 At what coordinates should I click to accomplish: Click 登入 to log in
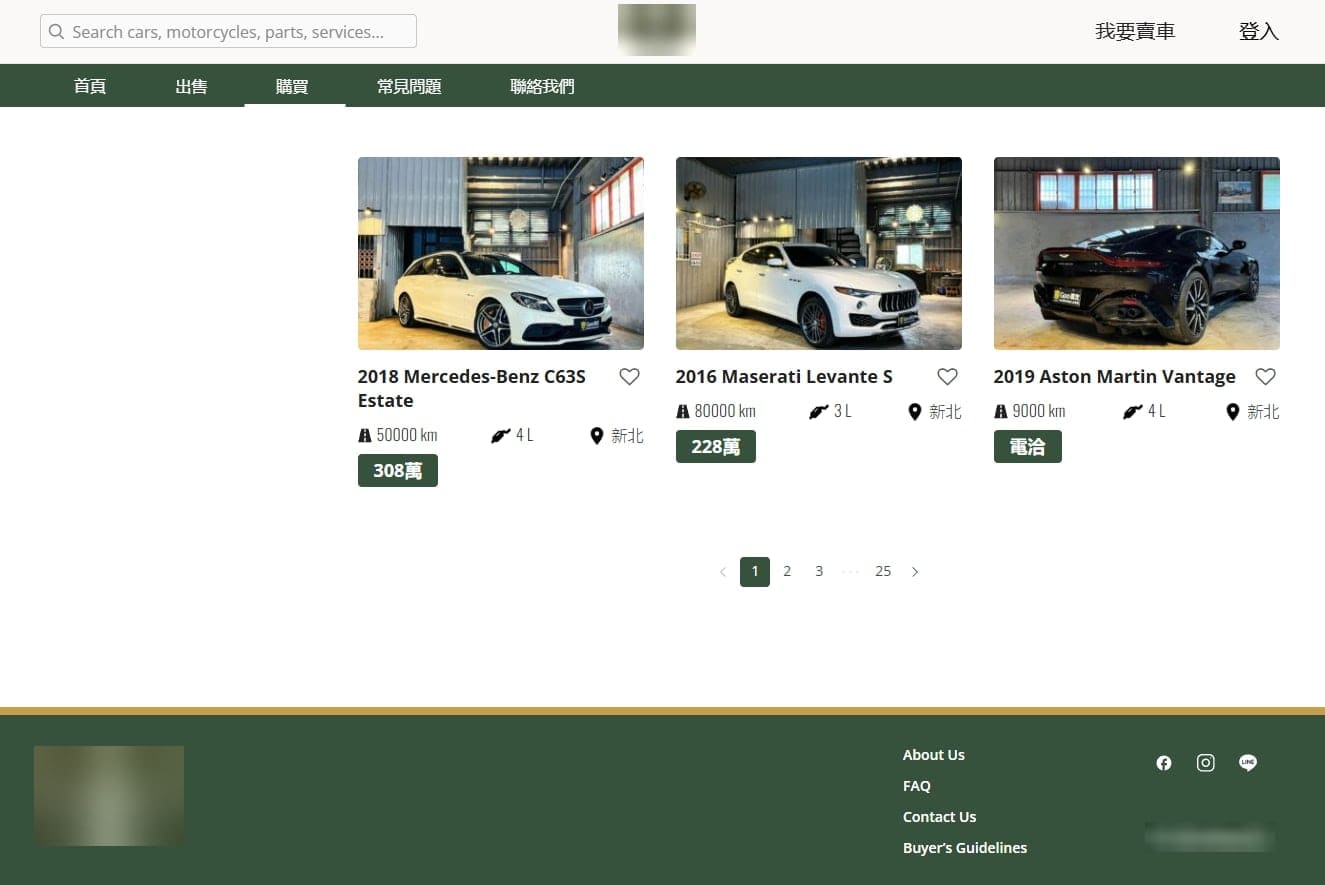coord(1259,32)
